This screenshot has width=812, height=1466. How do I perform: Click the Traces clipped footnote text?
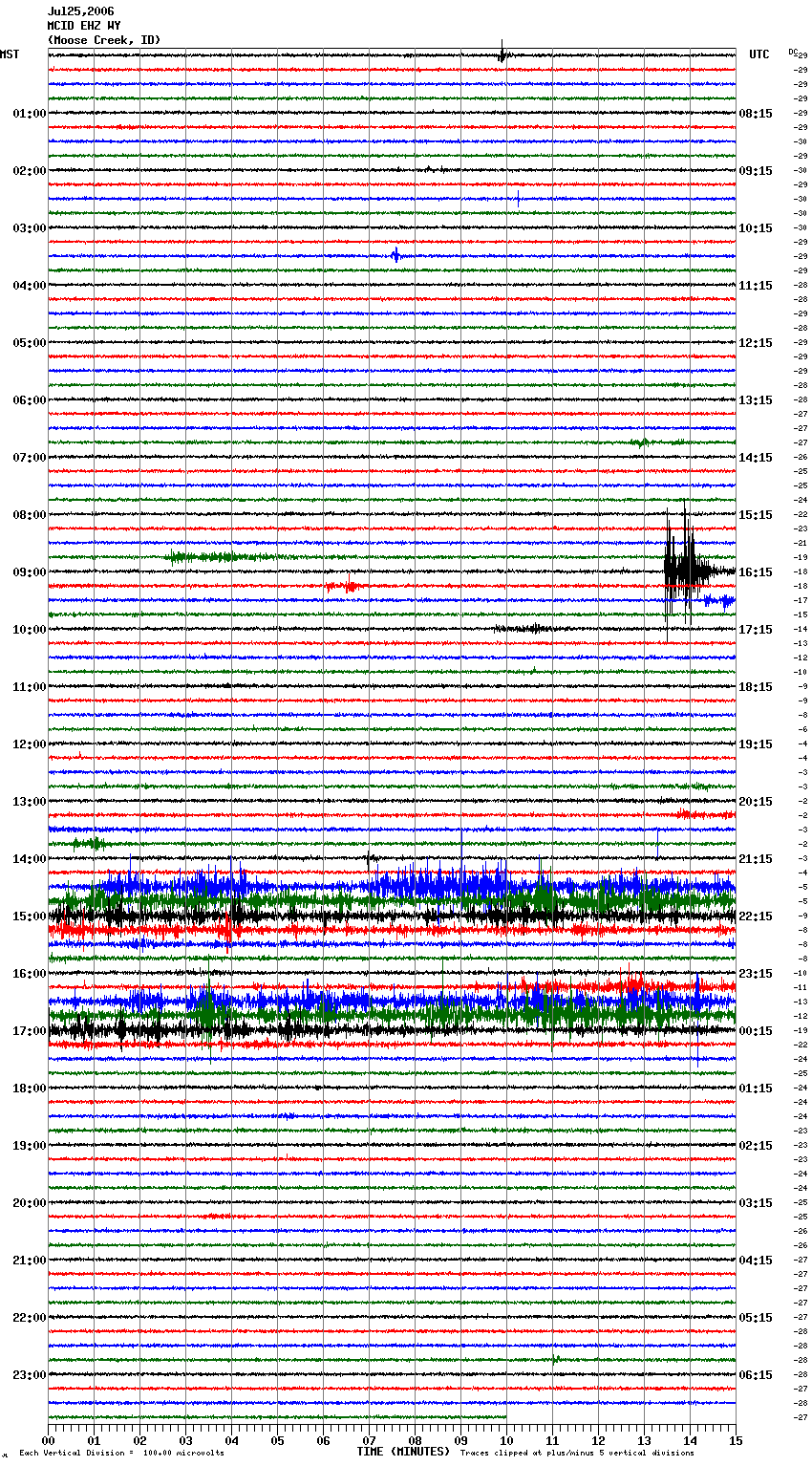(x=577, y=1453)
